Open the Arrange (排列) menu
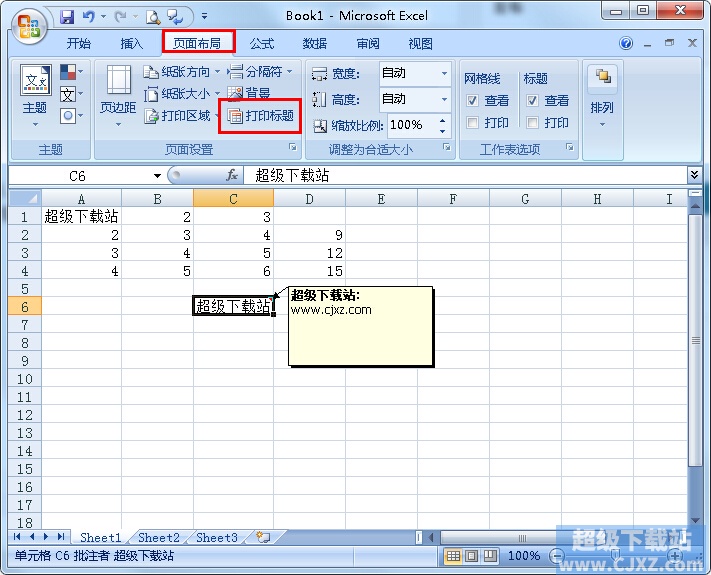The image size is (711, 575). 602,96
